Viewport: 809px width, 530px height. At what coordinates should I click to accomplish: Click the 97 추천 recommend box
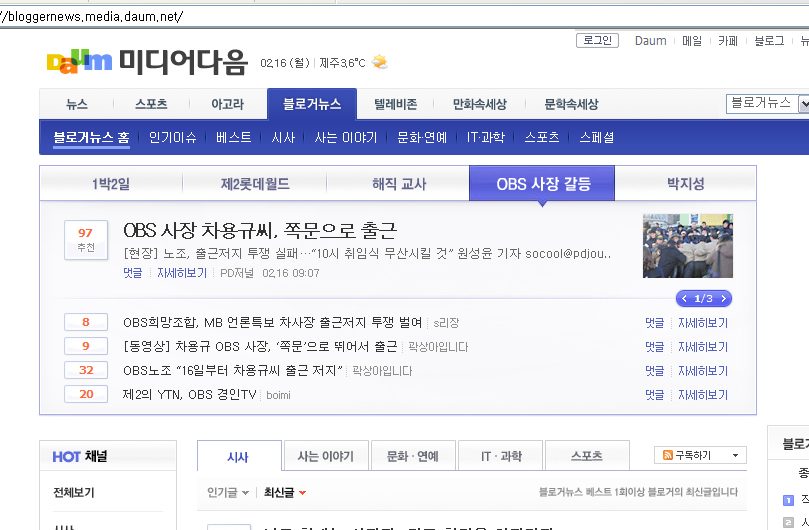tap(86, 239)
